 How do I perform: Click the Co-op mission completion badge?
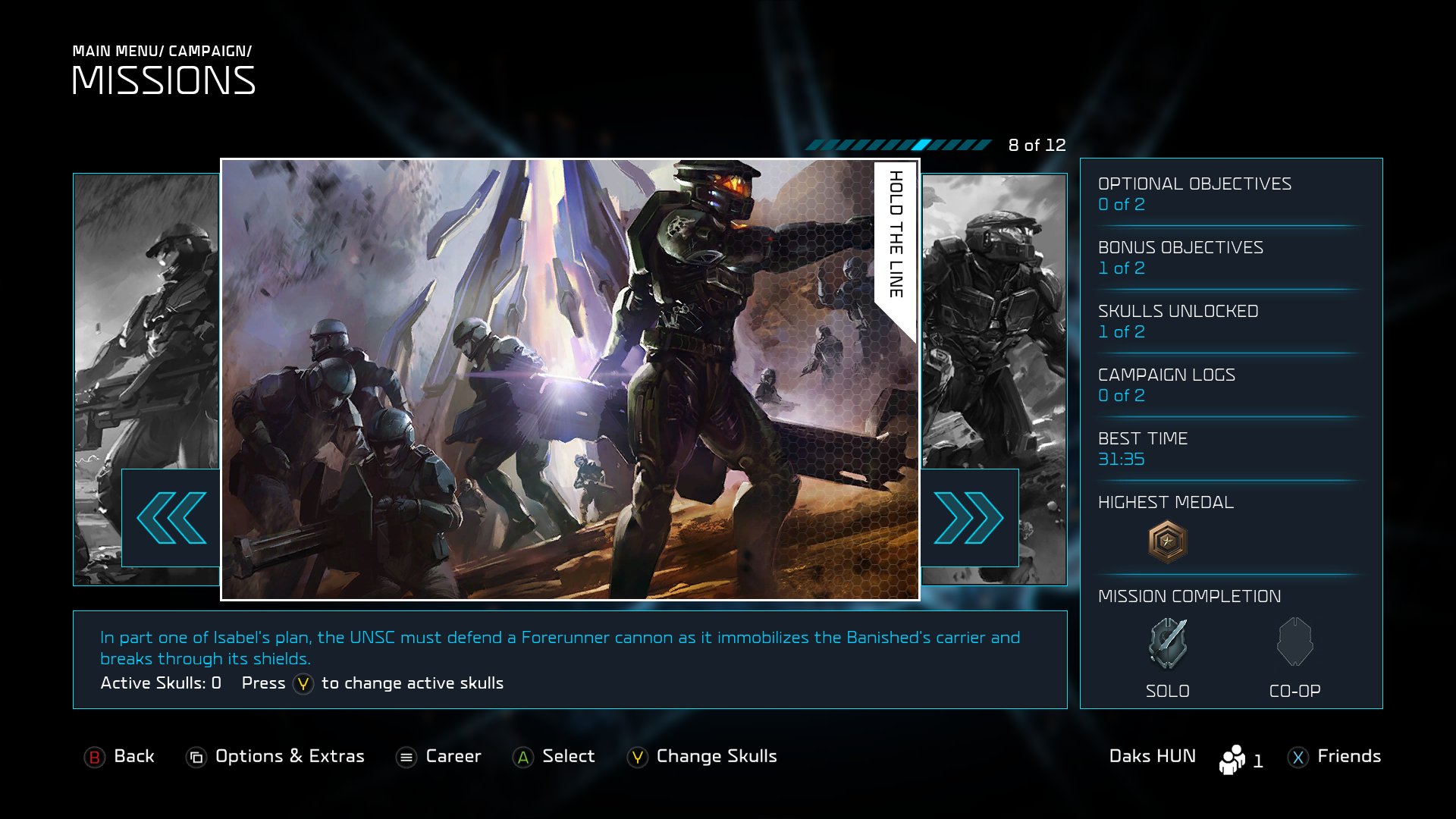pos(1295,642)
